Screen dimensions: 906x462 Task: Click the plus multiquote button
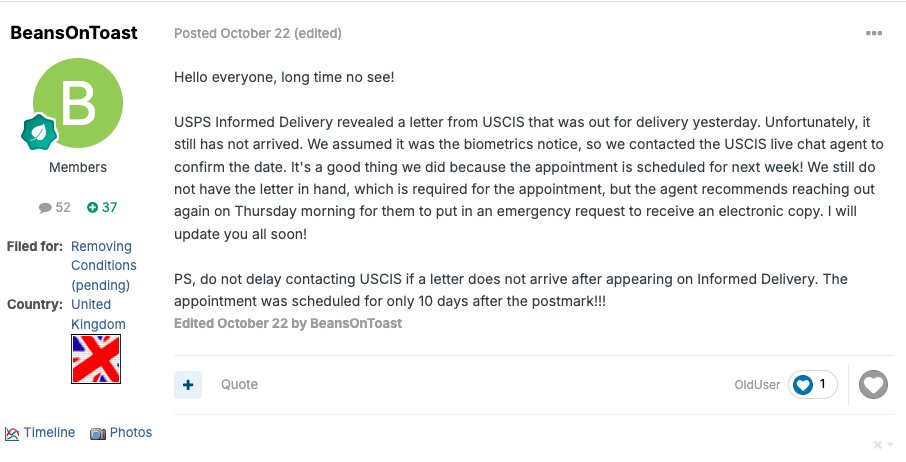[188, 385]
